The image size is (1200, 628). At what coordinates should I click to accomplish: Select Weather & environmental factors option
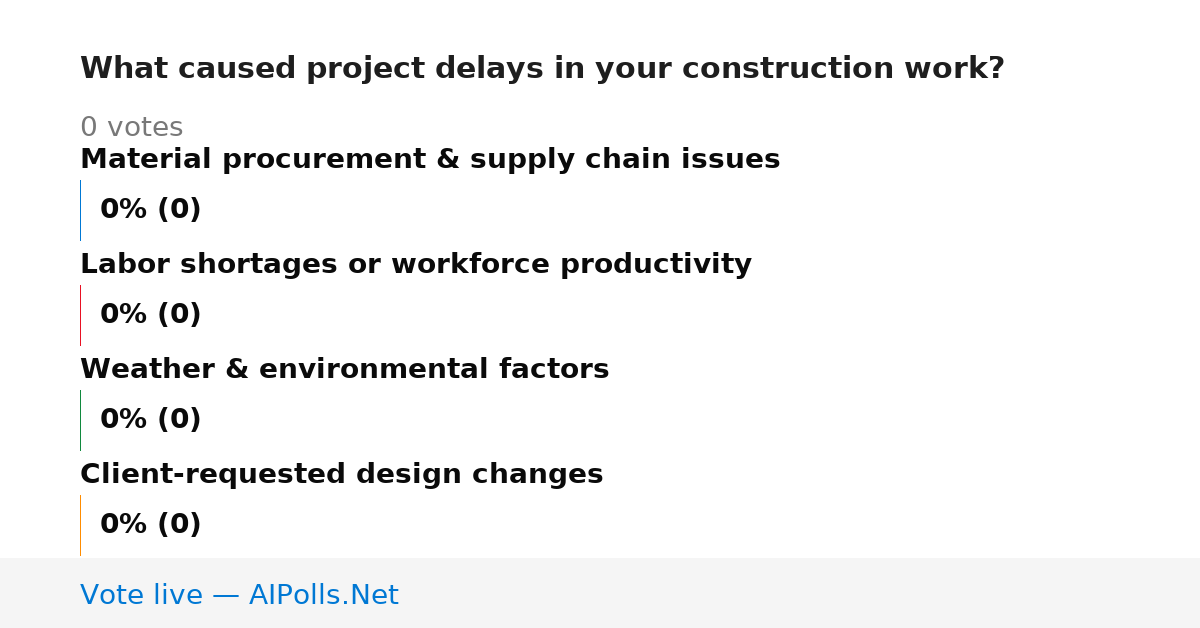click(x=344, y=370)
